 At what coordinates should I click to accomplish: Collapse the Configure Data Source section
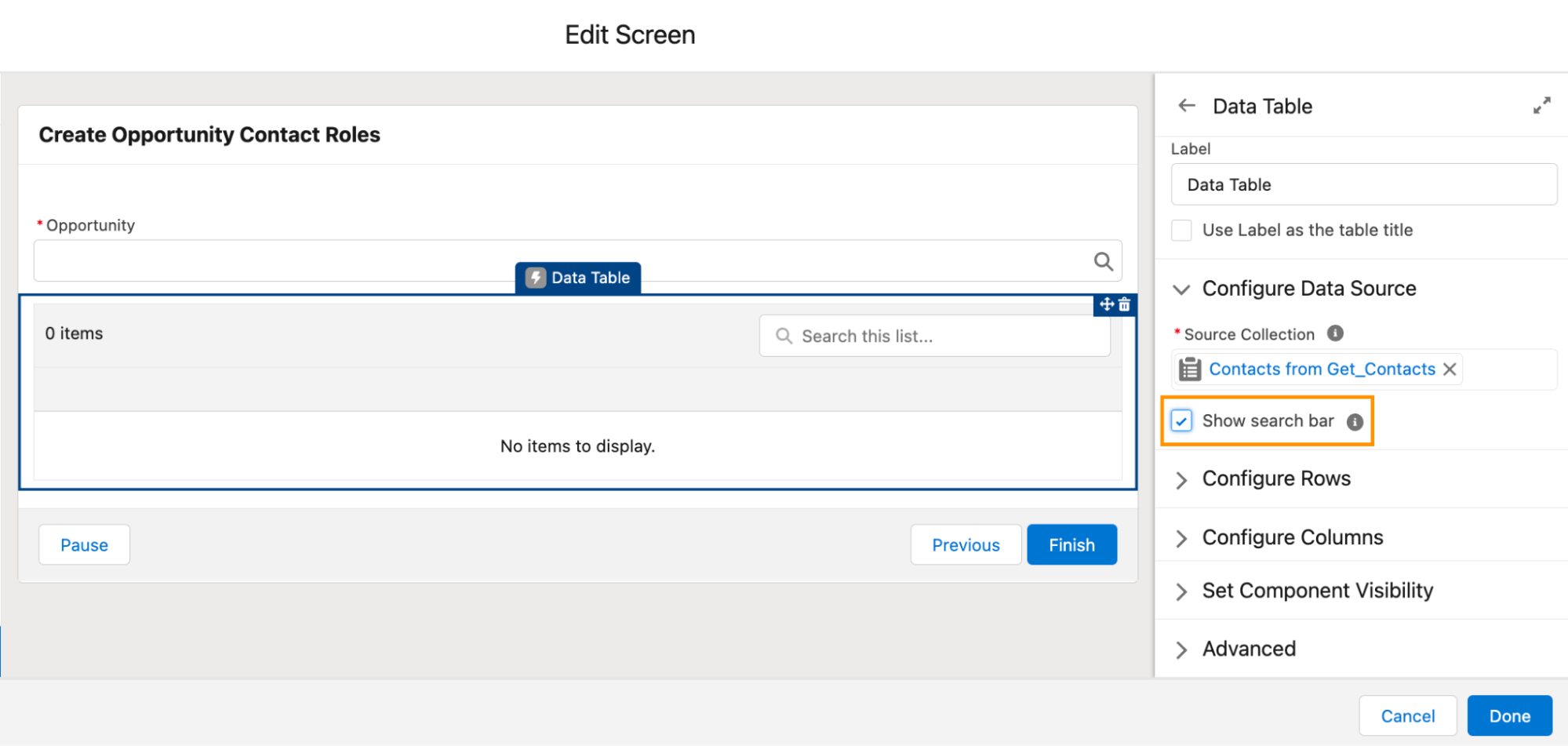pos(1181,289)
